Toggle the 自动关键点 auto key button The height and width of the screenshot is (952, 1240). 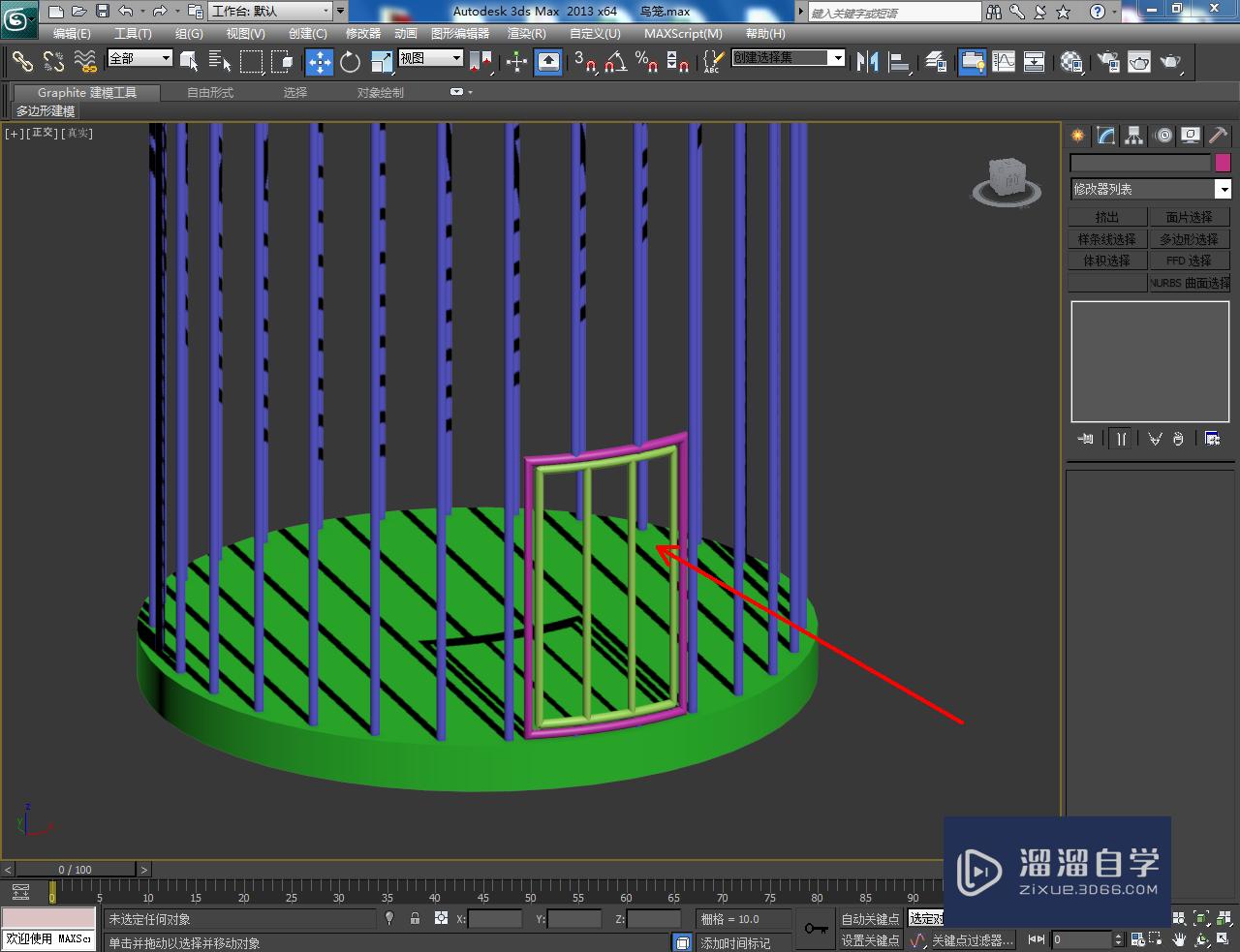tap(870, 918)
